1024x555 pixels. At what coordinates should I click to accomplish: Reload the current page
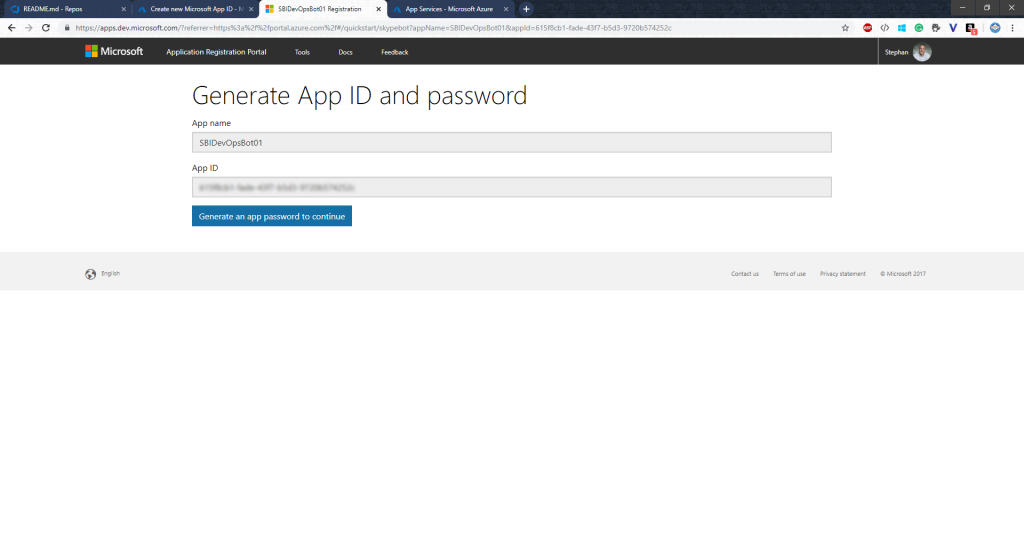tap(46, 28)
